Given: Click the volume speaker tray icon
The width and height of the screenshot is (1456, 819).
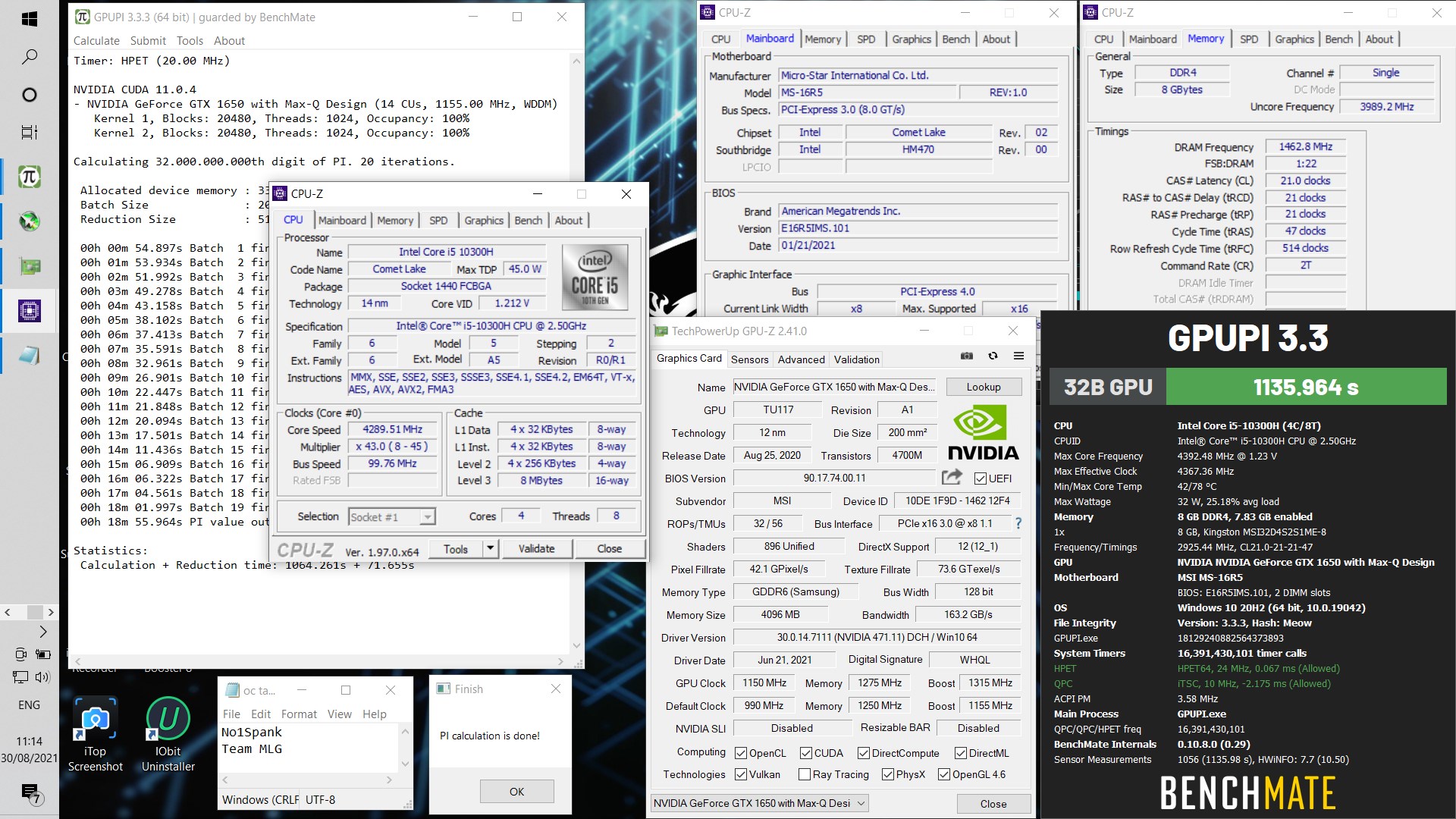Looking at the screenshot, I should pos(42,677).
